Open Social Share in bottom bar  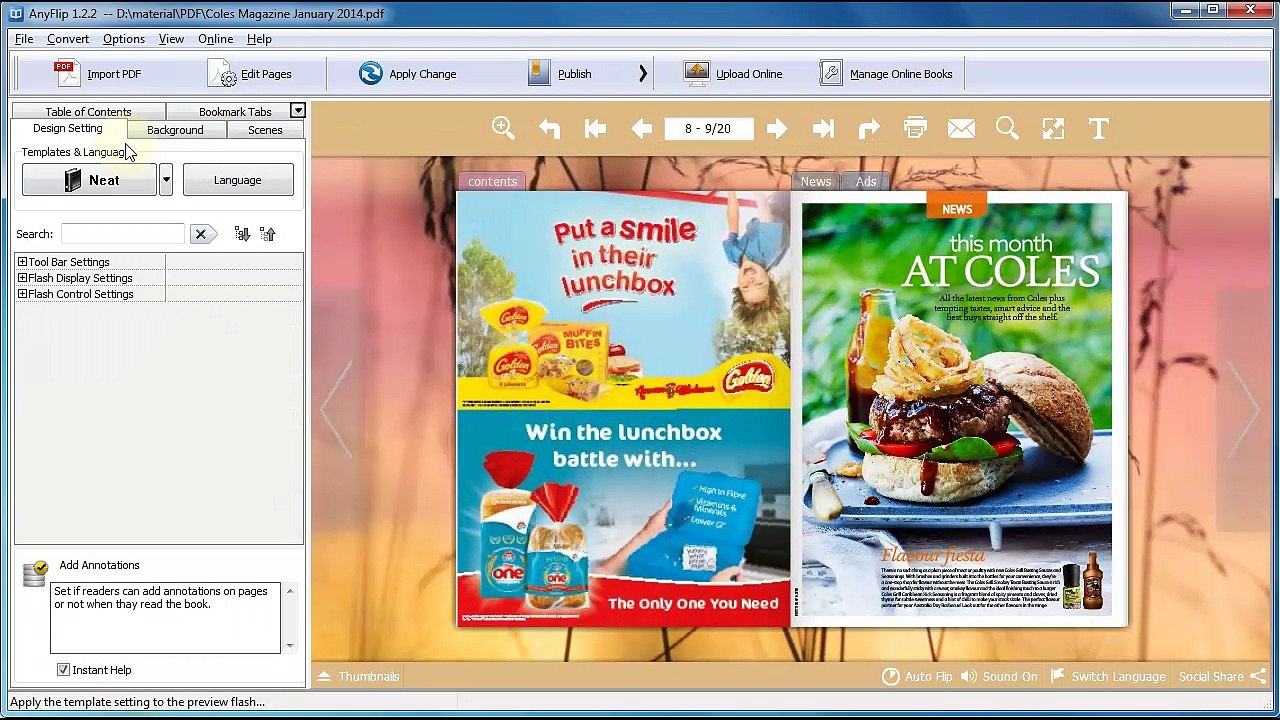[x=1222, y=677]
